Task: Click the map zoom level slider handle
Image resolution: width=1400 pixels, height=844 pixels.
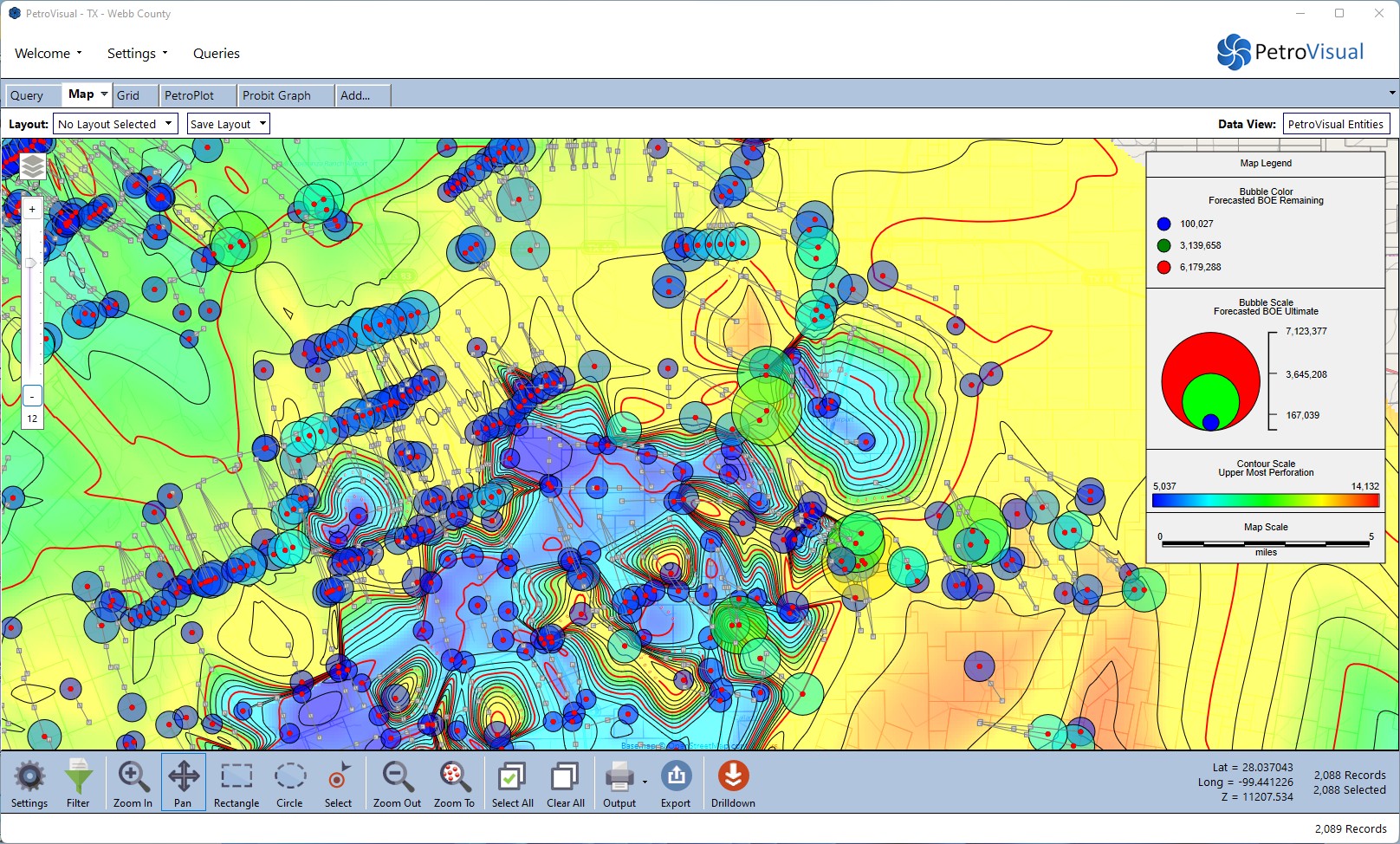Action: pos(31,263)
